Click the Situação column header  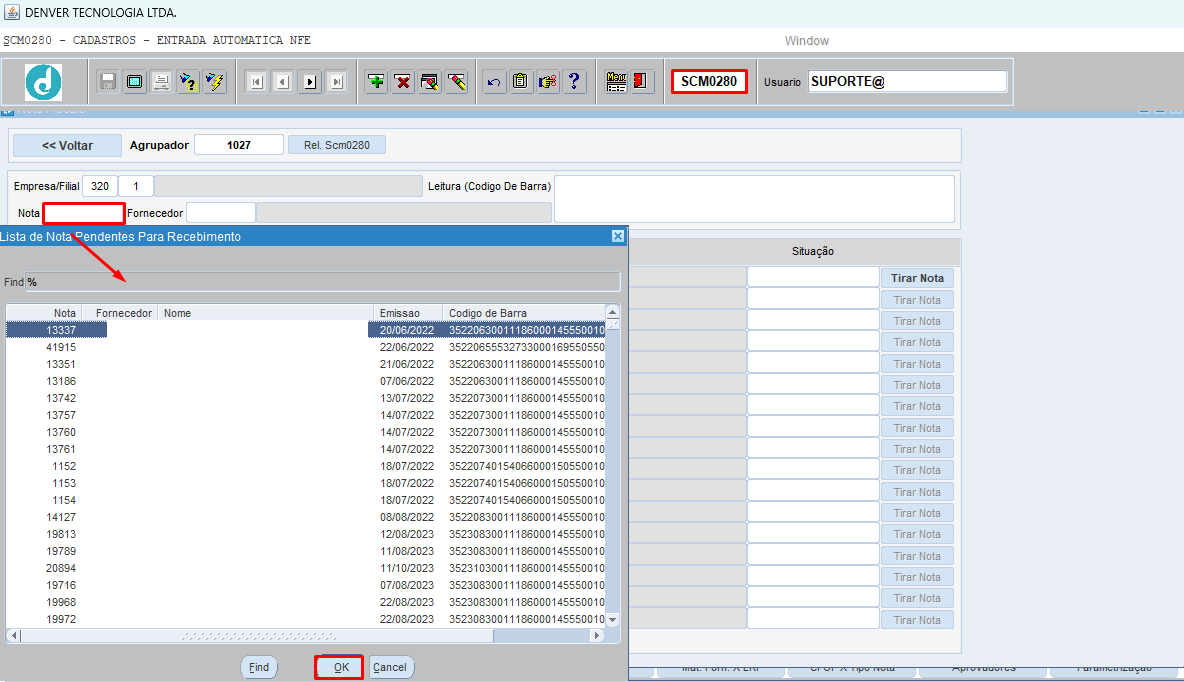(812, 252)
